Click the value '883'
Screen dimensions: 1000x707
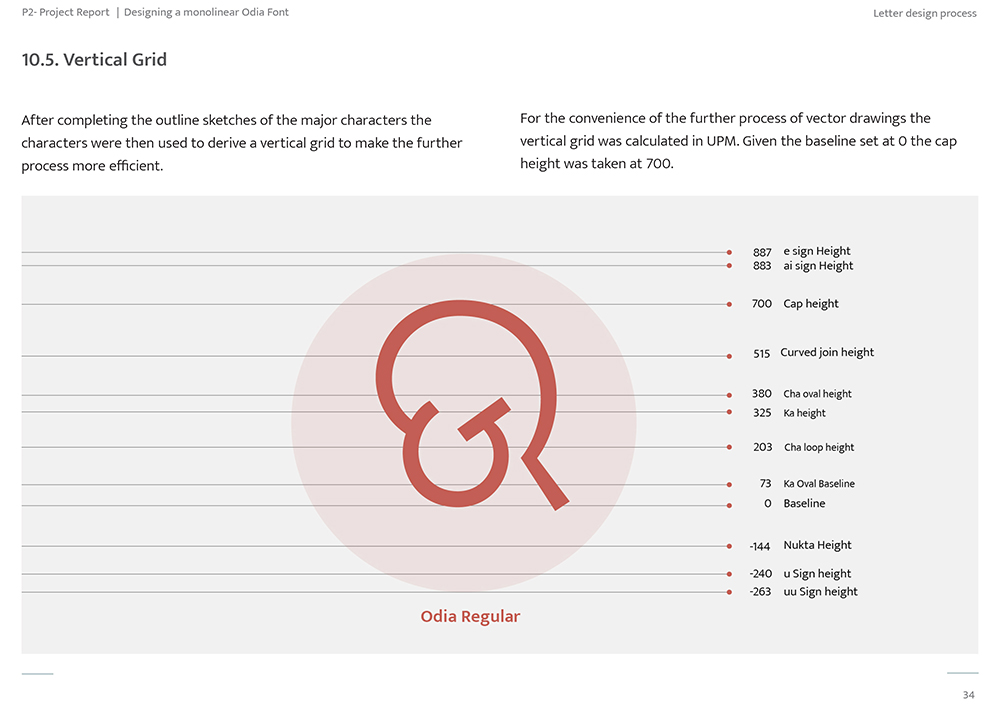point(762,266)
